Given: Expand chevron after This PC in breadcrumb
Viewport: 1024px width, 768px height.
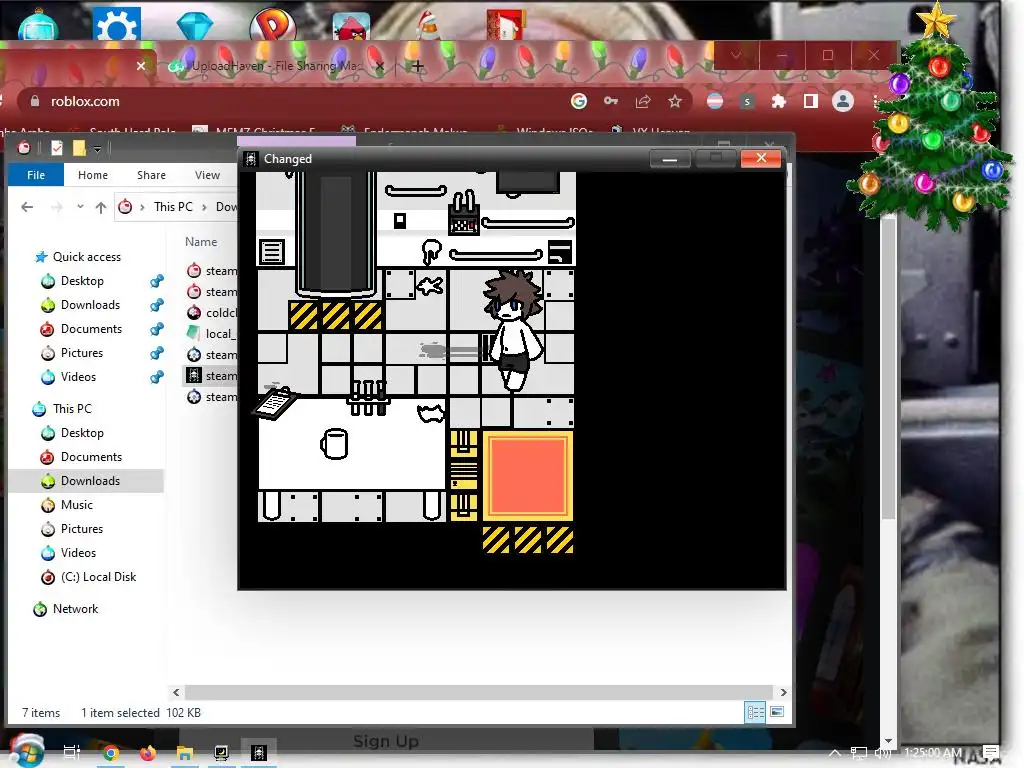Looking at the screenshot, I should click(x=204, y=207).
